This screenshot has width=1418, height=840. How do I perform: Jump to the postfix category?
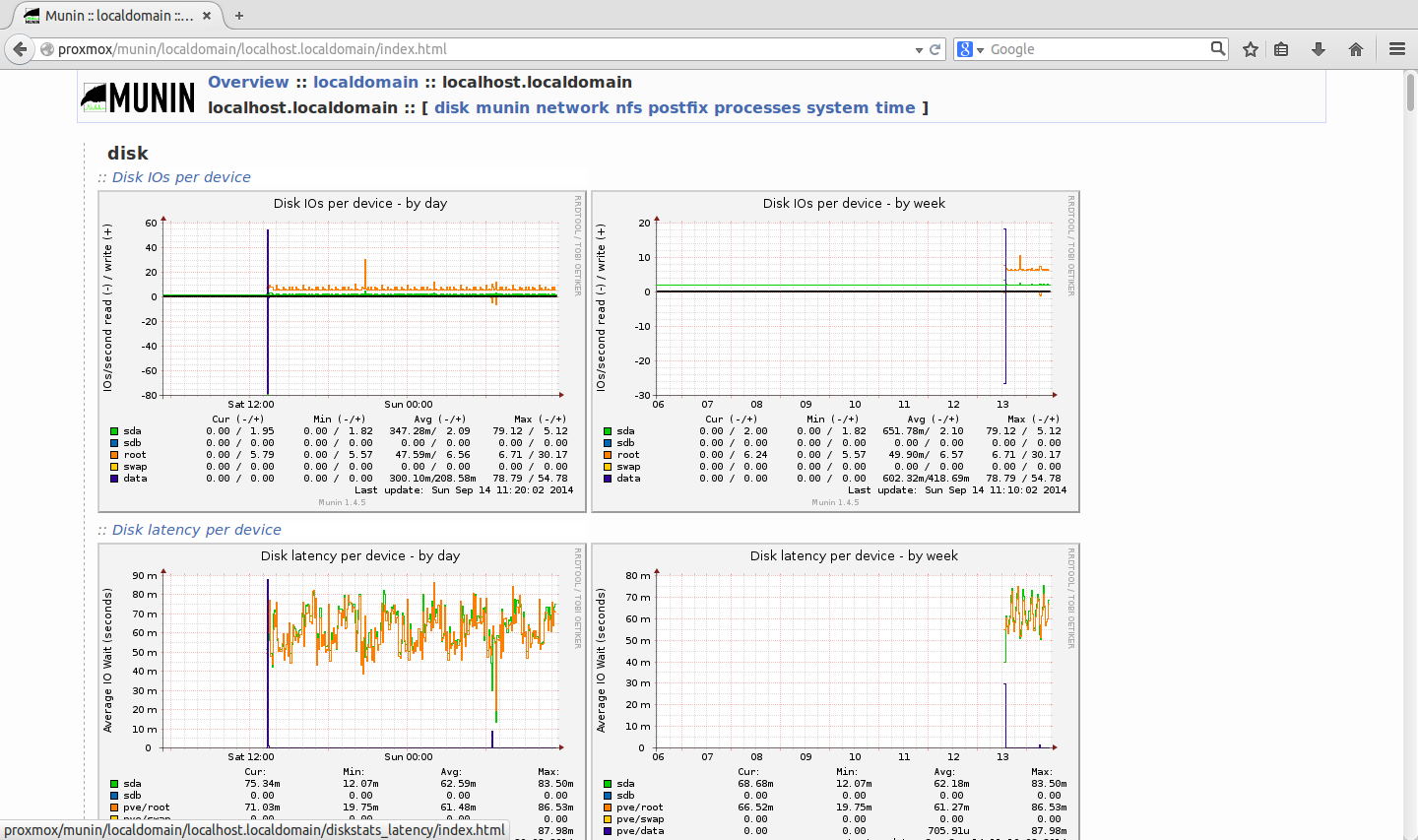pos(677,108)
